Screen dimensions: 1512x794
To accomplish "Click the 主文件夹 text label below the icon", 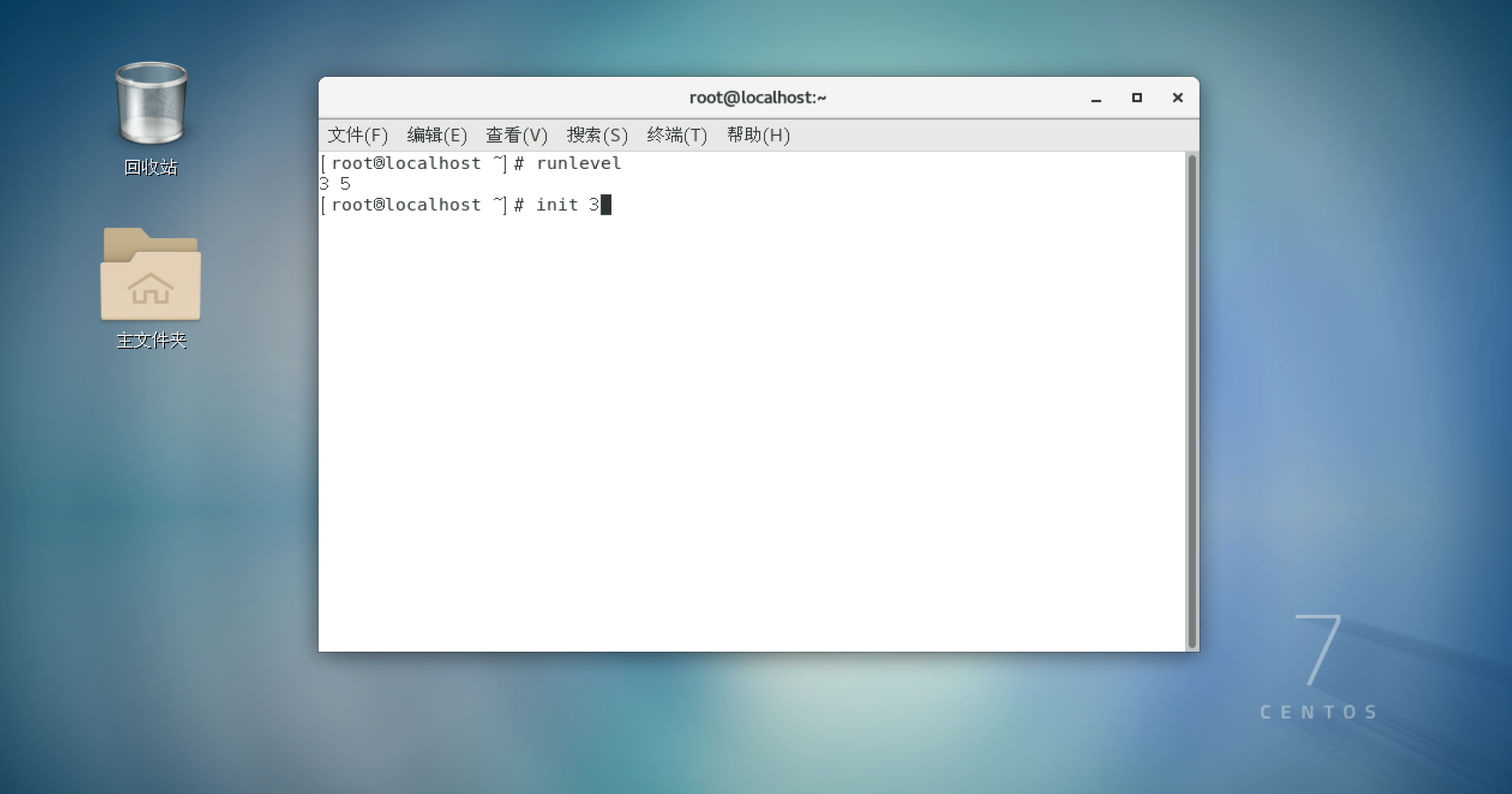I will [149, 340].
